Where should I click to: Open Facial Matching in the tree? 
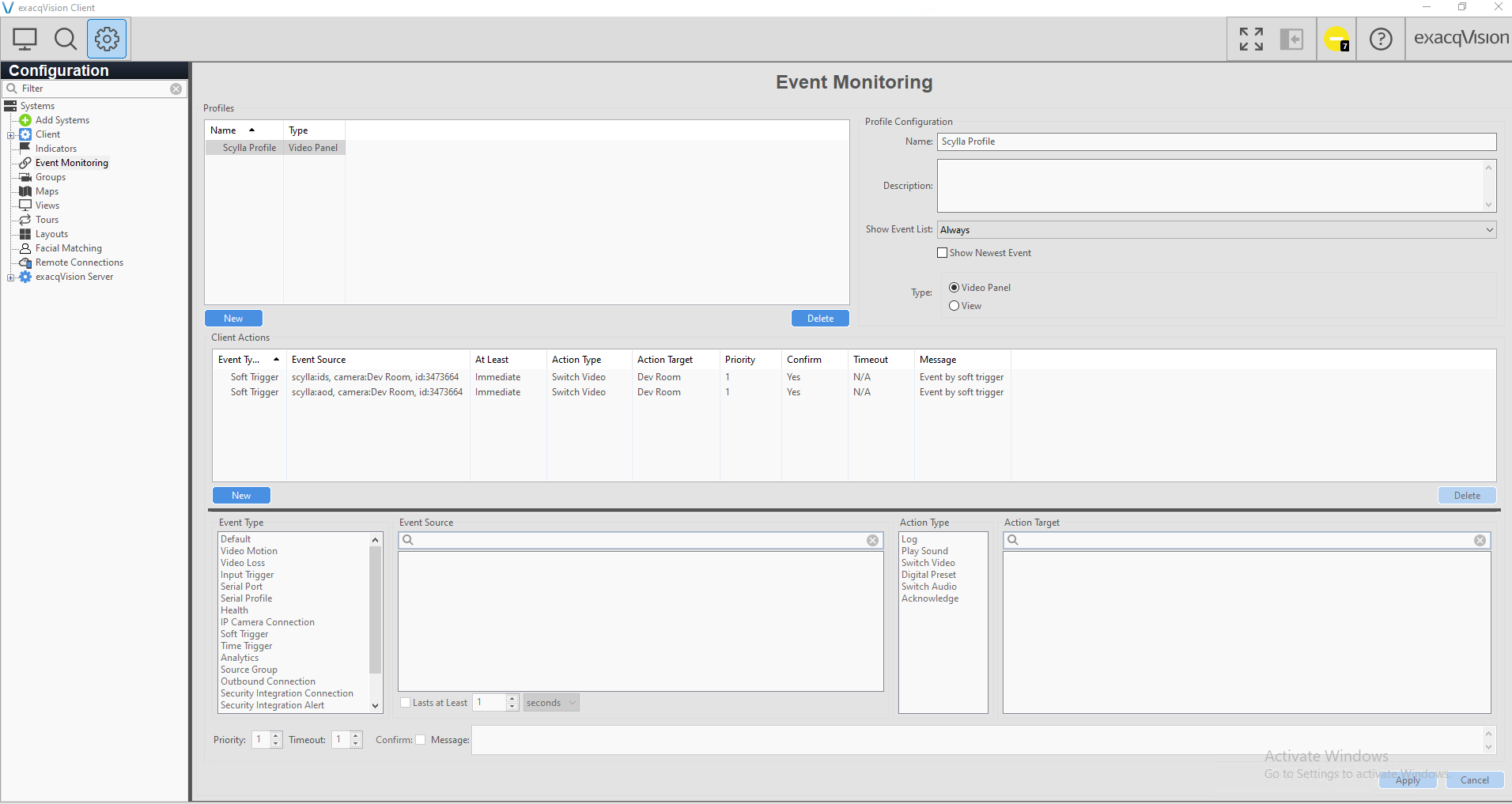(68, 248)
